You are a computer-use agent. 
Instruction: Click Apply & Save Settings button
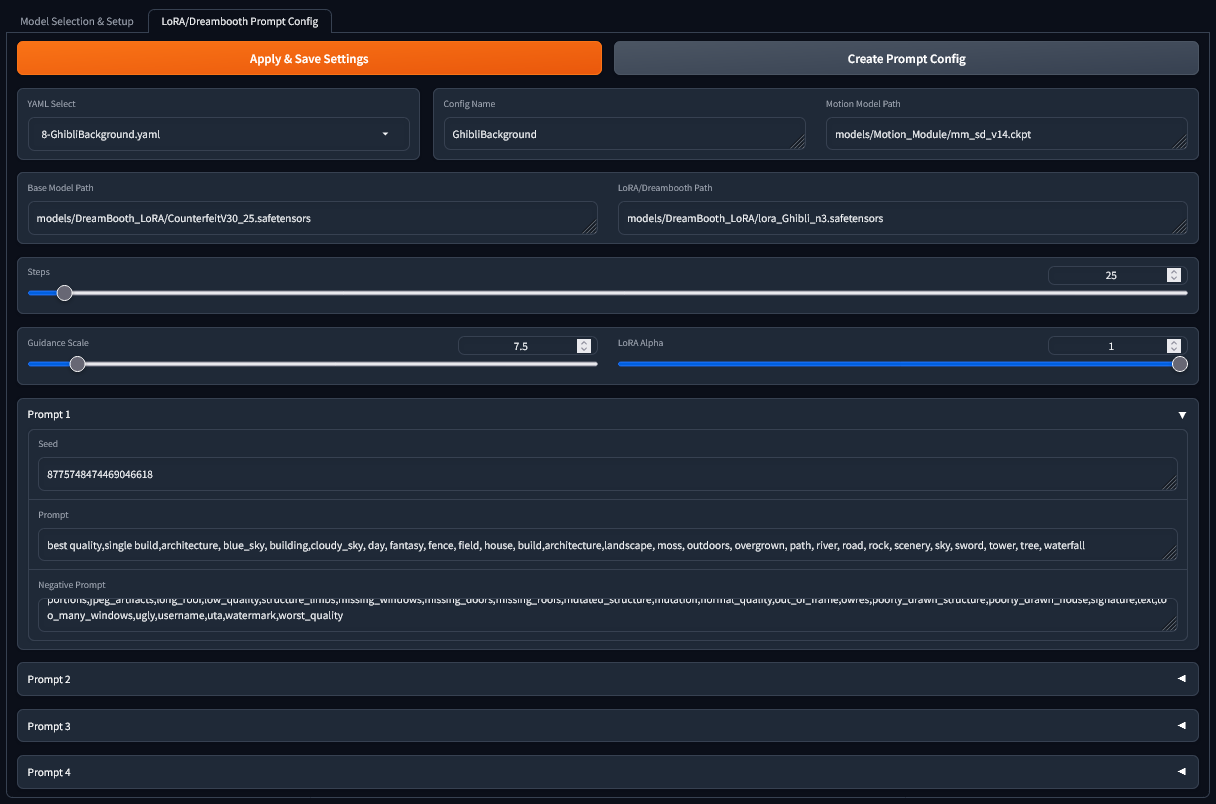pos(309,59)
